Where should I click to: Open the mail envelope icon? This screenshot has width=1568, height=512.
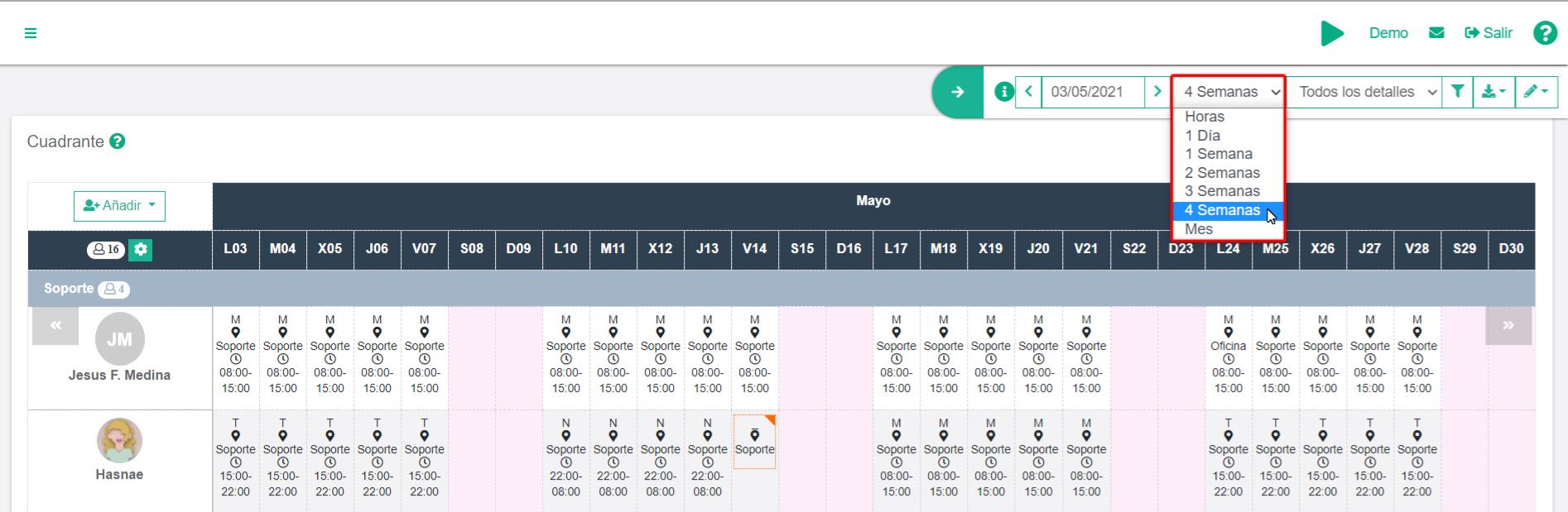[1436, 33]
